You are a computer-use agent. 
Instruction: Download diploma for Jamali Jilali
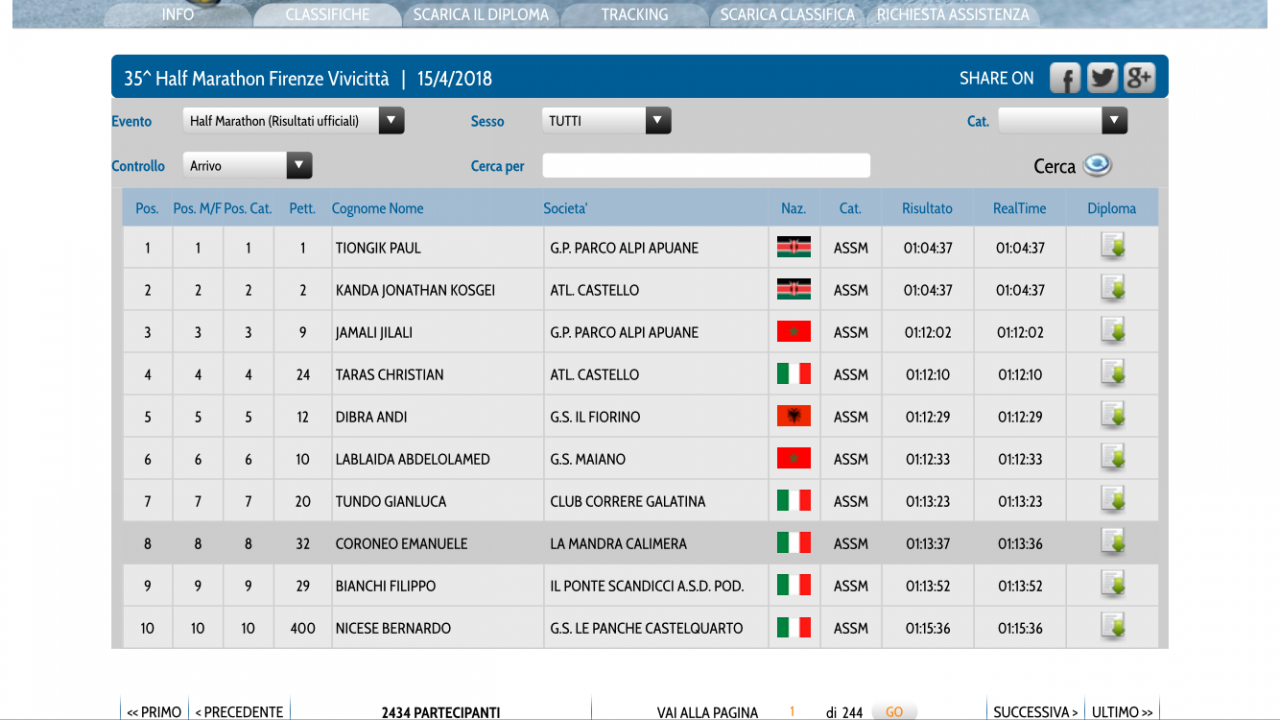click(1112, 331)
